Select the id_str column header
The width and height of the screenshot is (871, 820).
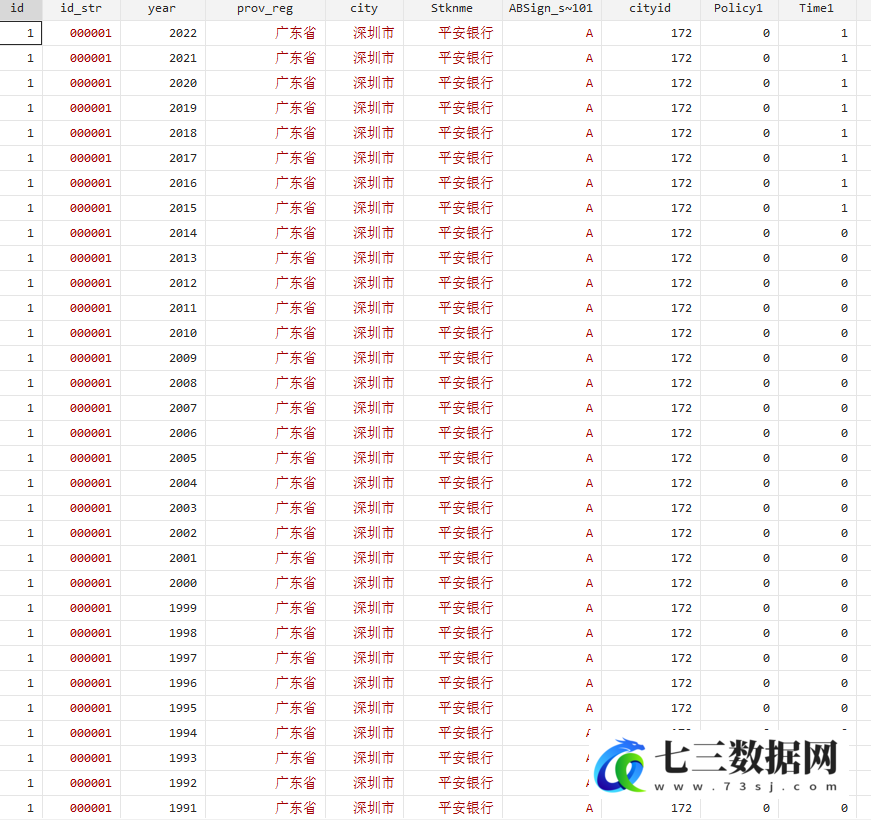click(x=81, y=9)
